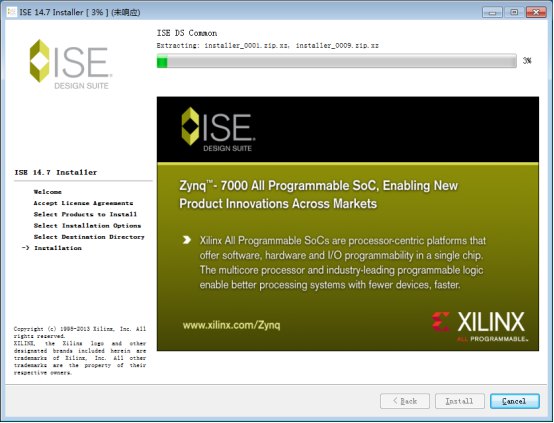Image resolution: width=554 pixels, height=423 pixels.
Task: Click the installation progress bar
Action: (x=336, y=61)
